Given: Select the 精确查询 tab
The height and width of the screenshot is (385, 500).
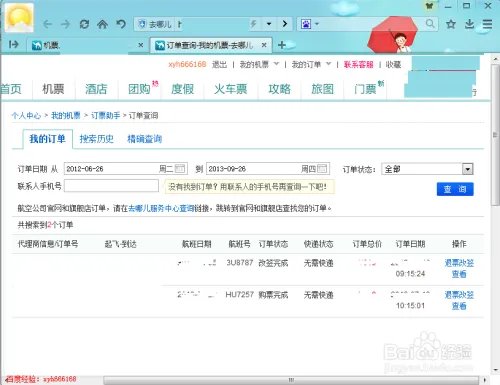Looking at the screenshot, I should coord(145,139).
